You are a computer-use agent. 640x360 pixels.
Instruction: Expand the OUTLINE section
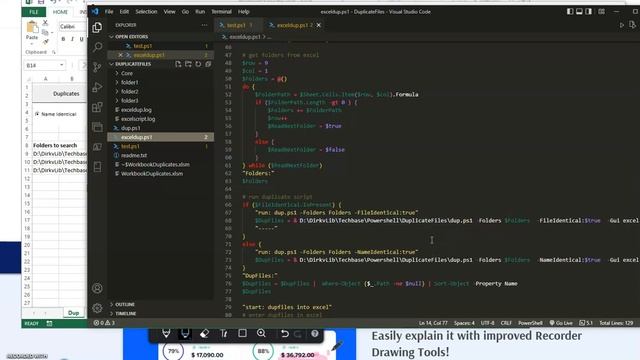pos(111,304)
